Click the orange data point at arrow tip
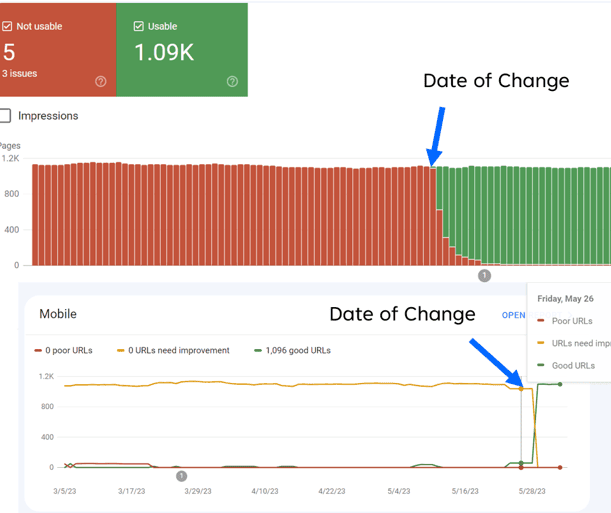This screenshot has height=513, width=611. [x=521, y=389]
